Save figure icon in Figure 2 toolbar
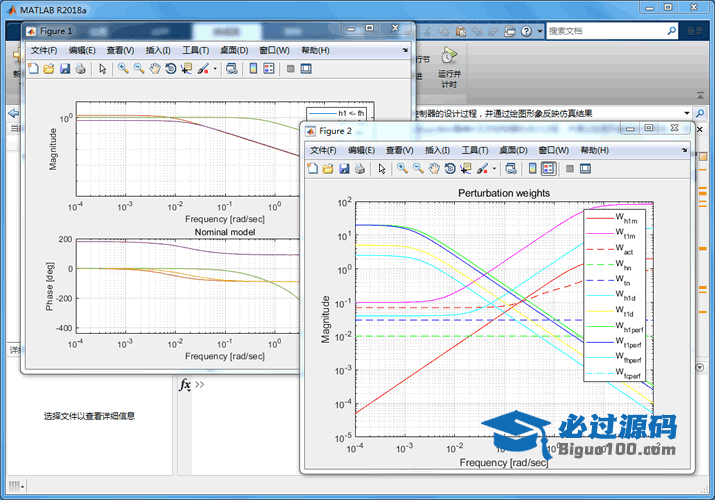 click(344, 169)
